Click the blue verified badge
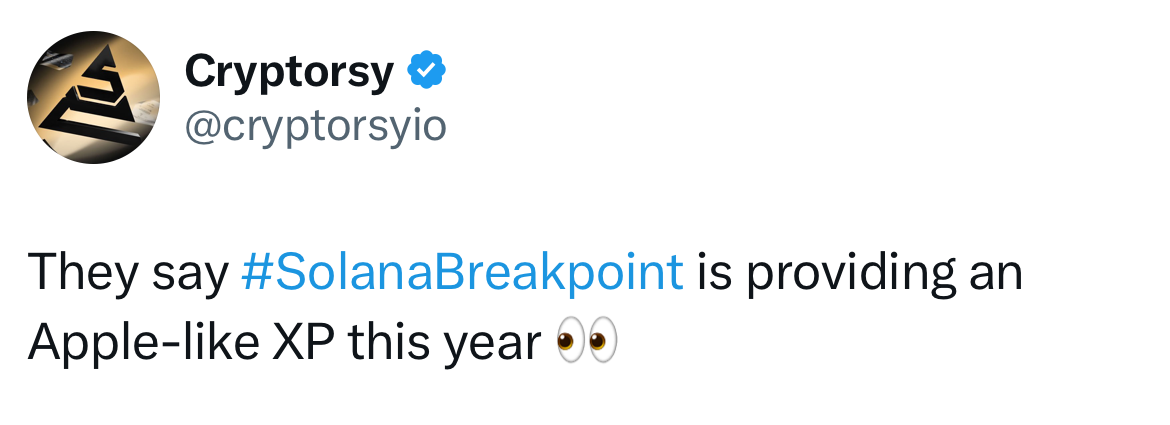 (426, 71)
